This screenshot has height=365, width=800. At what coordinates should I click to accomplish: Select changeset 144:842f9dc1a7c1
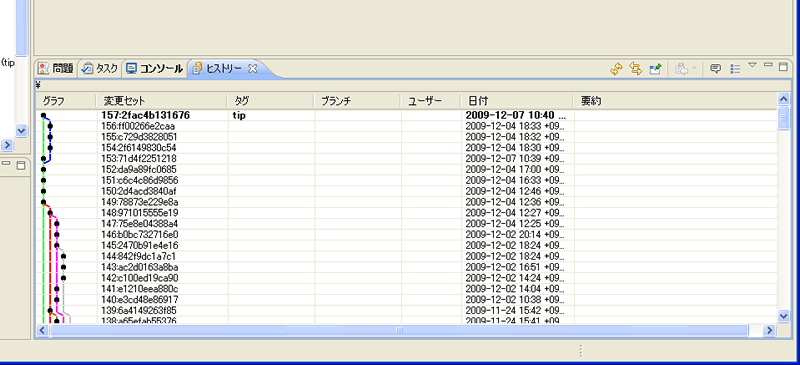(139, 256)
